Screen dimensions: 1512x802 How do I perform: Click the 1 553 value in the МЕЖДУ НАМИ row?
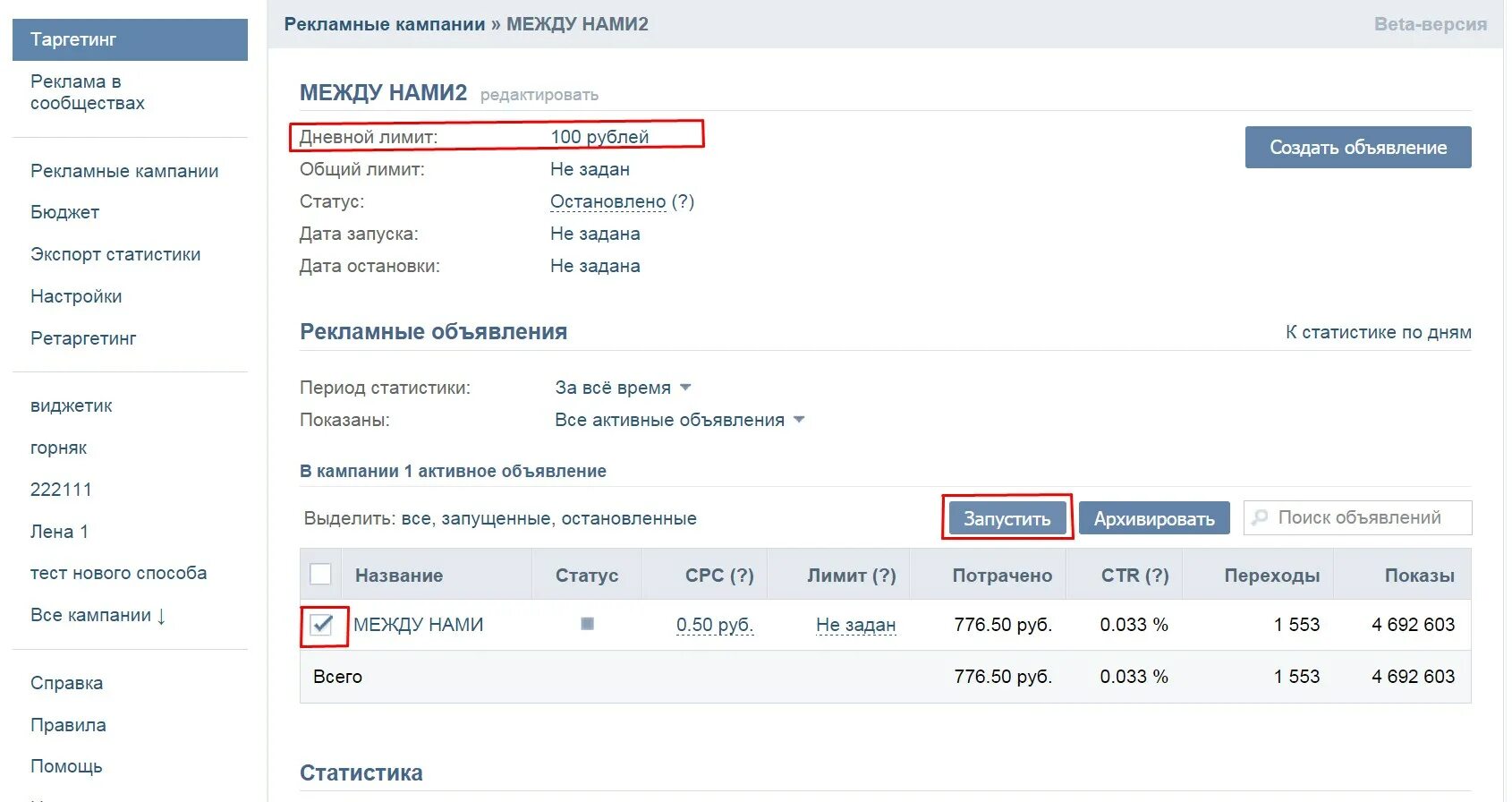[x=1297, y=625]
